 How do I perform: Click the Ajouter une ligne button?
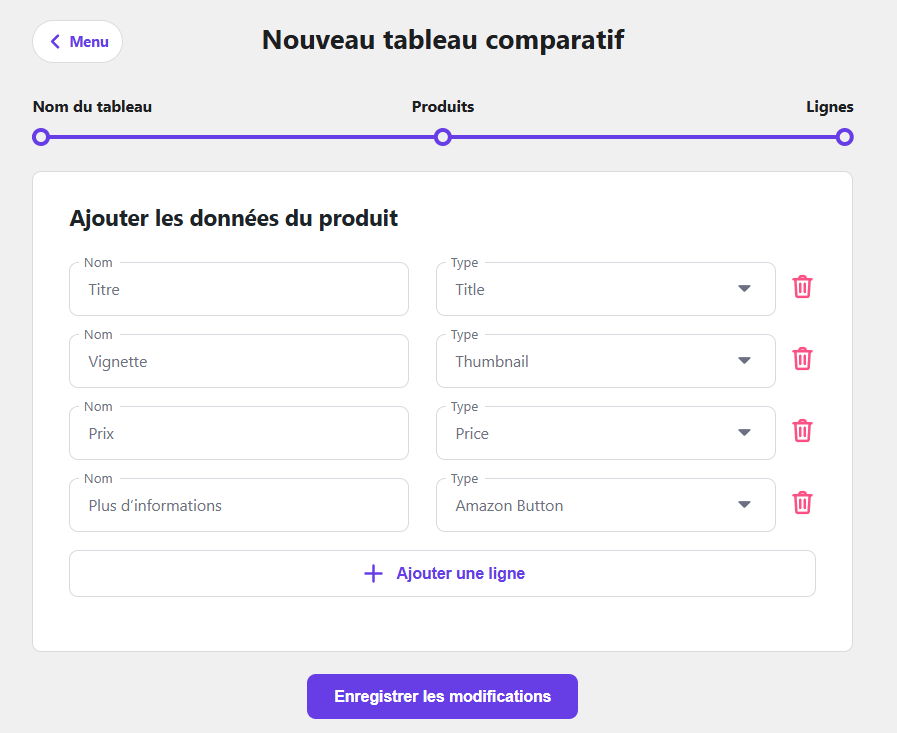pos(442,573)
